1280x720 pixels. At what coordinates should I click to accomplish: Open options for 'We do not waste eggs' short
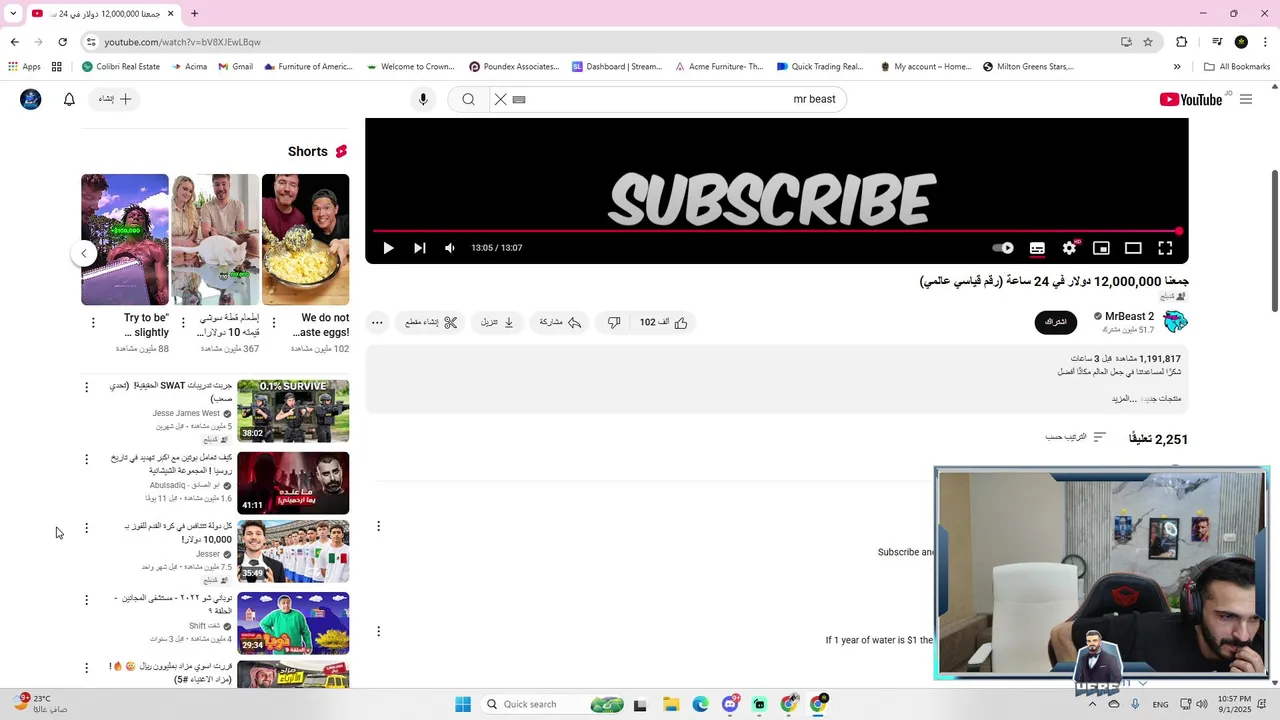coord(274,323)
